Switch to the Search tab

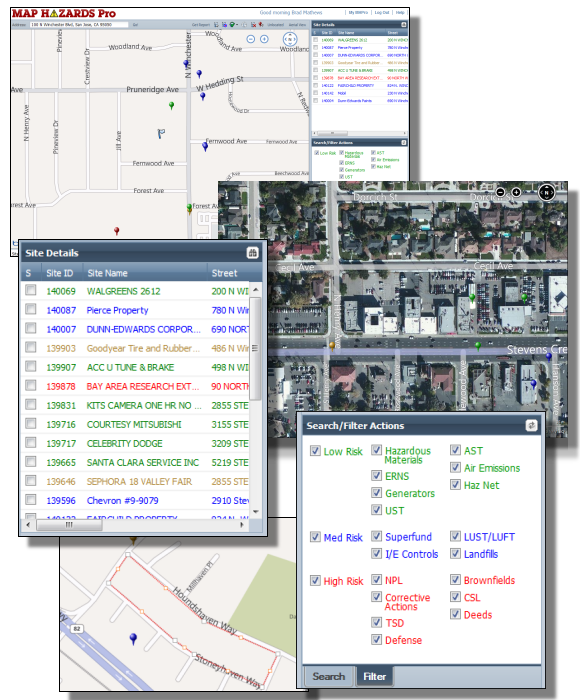[329, 676]
